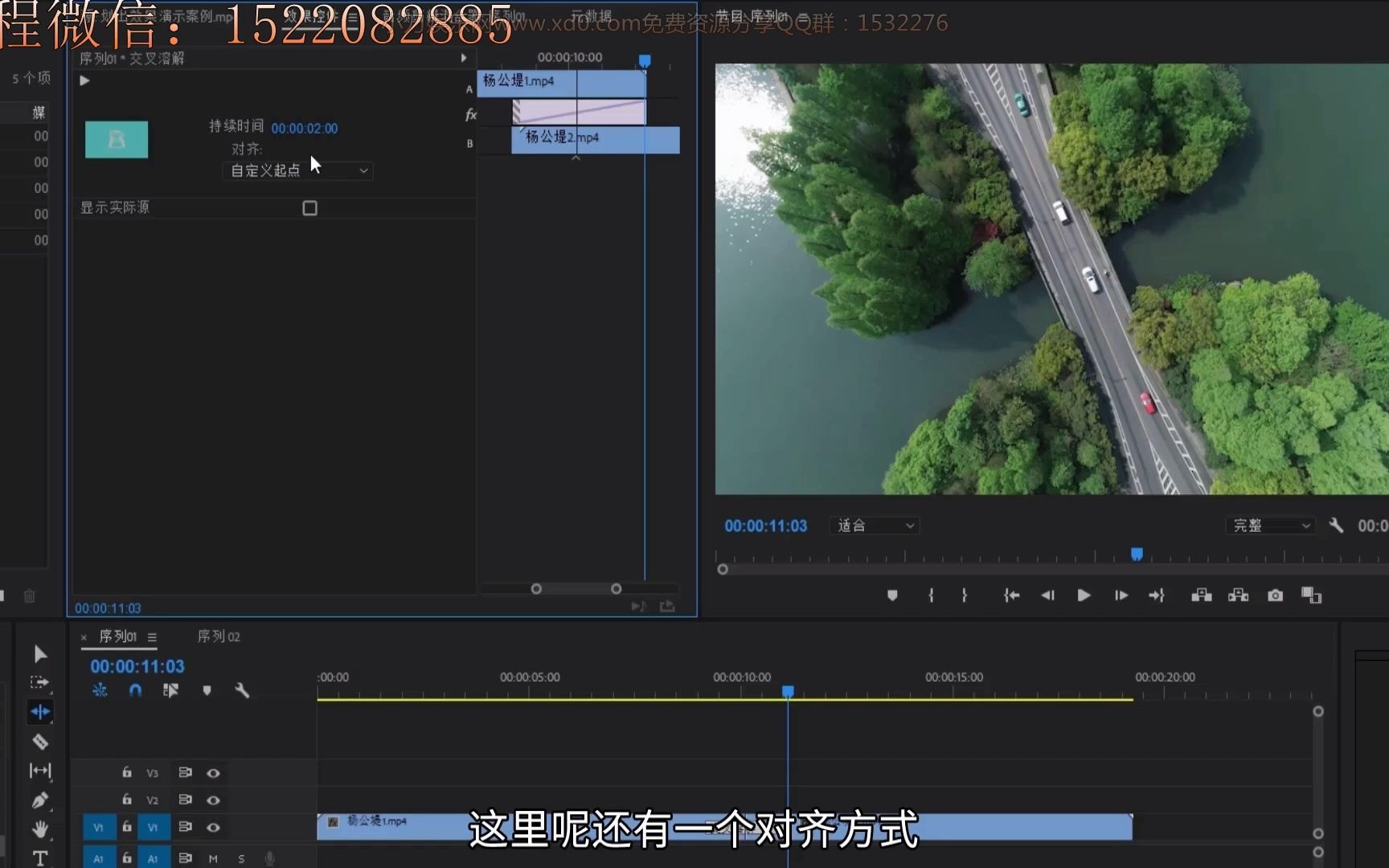This screenshot has height=868, width=1389.
Task: Open timeline display settings wrench
Action: (x=242, y=690)
